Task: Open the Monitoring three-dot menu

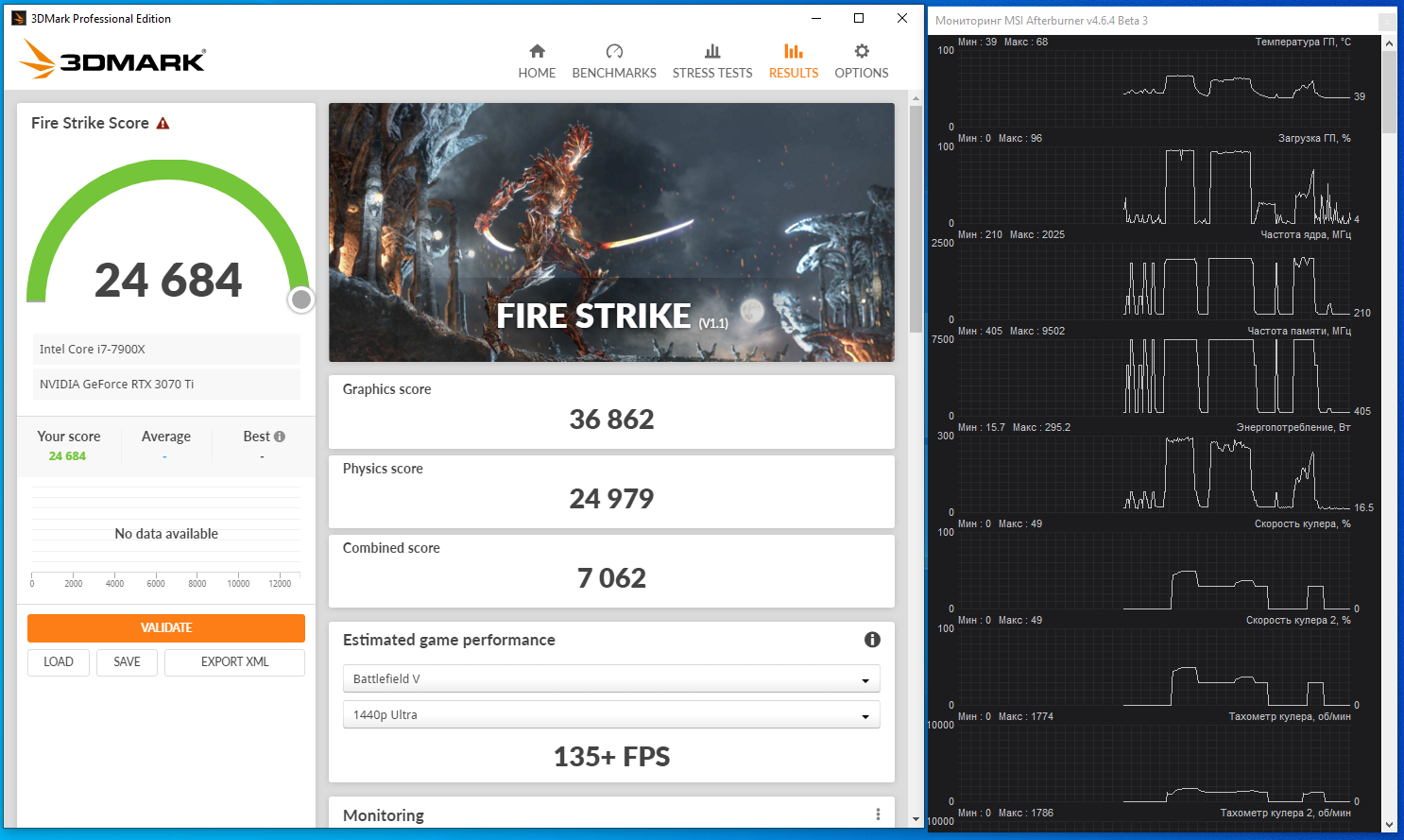Action: coord(878,814)
